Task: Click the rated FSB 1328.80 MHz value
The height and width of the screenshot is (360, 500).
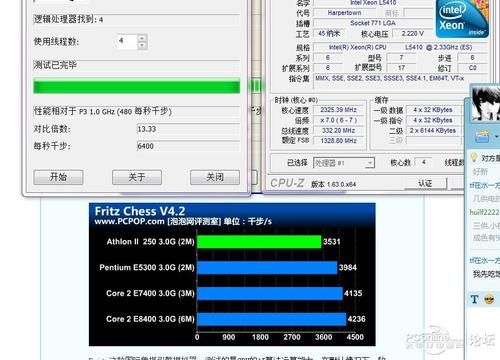Action: (x=338, y=141)
